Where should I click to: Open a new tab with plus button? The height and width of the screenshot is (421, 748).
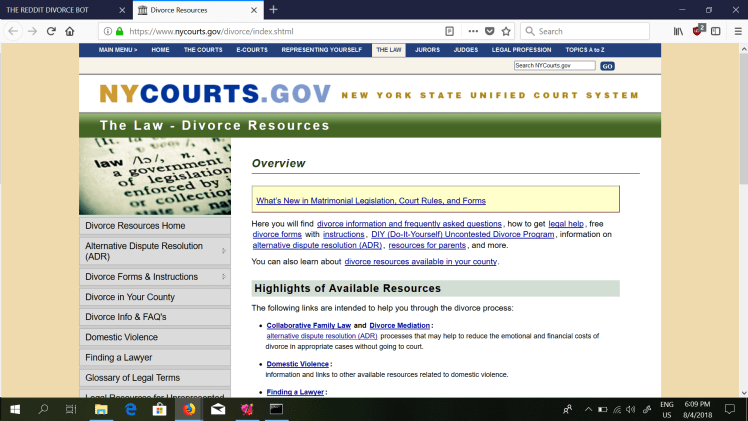coord(273,10)
